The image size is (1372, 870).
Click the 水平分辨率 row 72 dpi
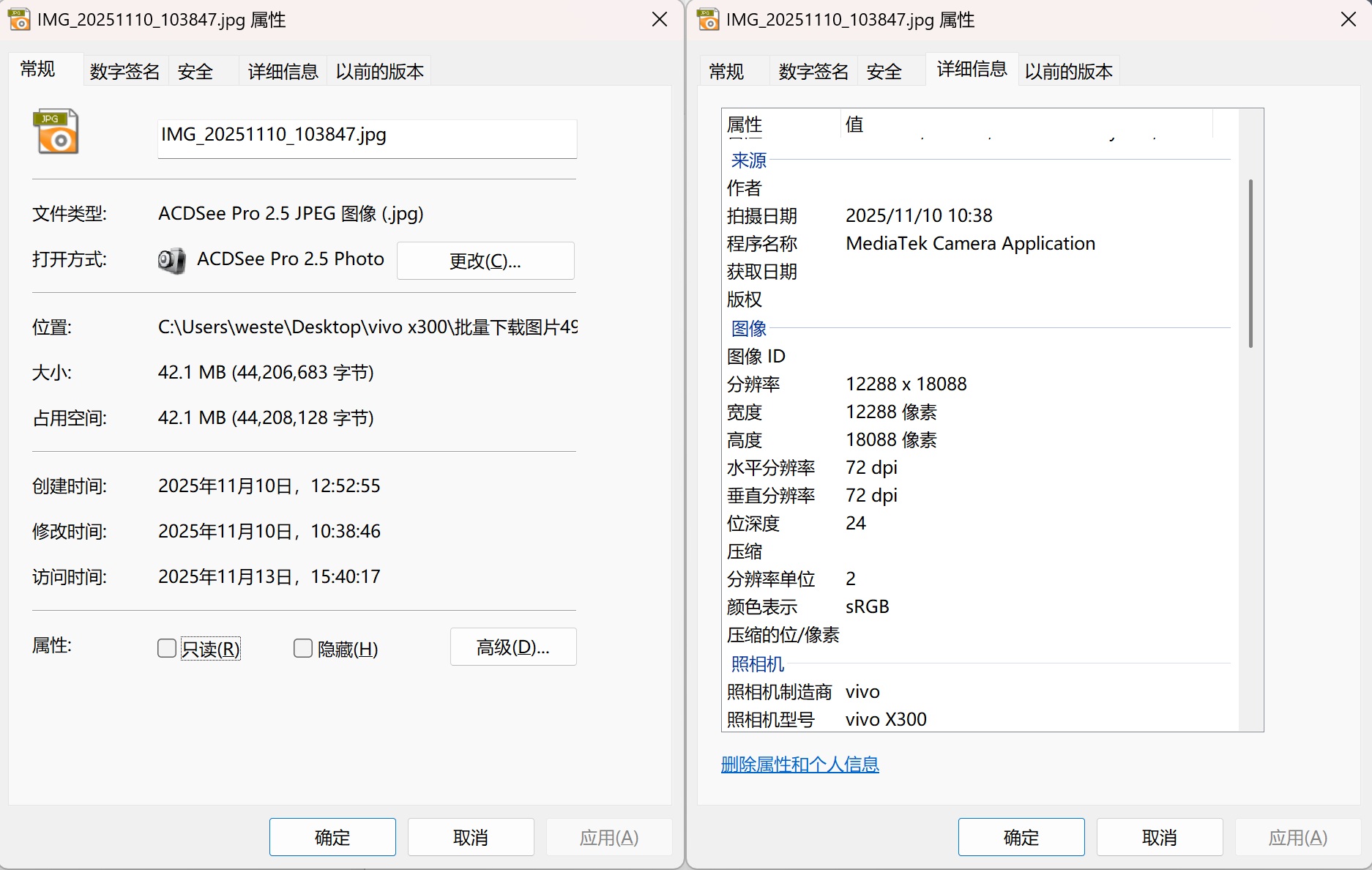[x=978, y=467]
